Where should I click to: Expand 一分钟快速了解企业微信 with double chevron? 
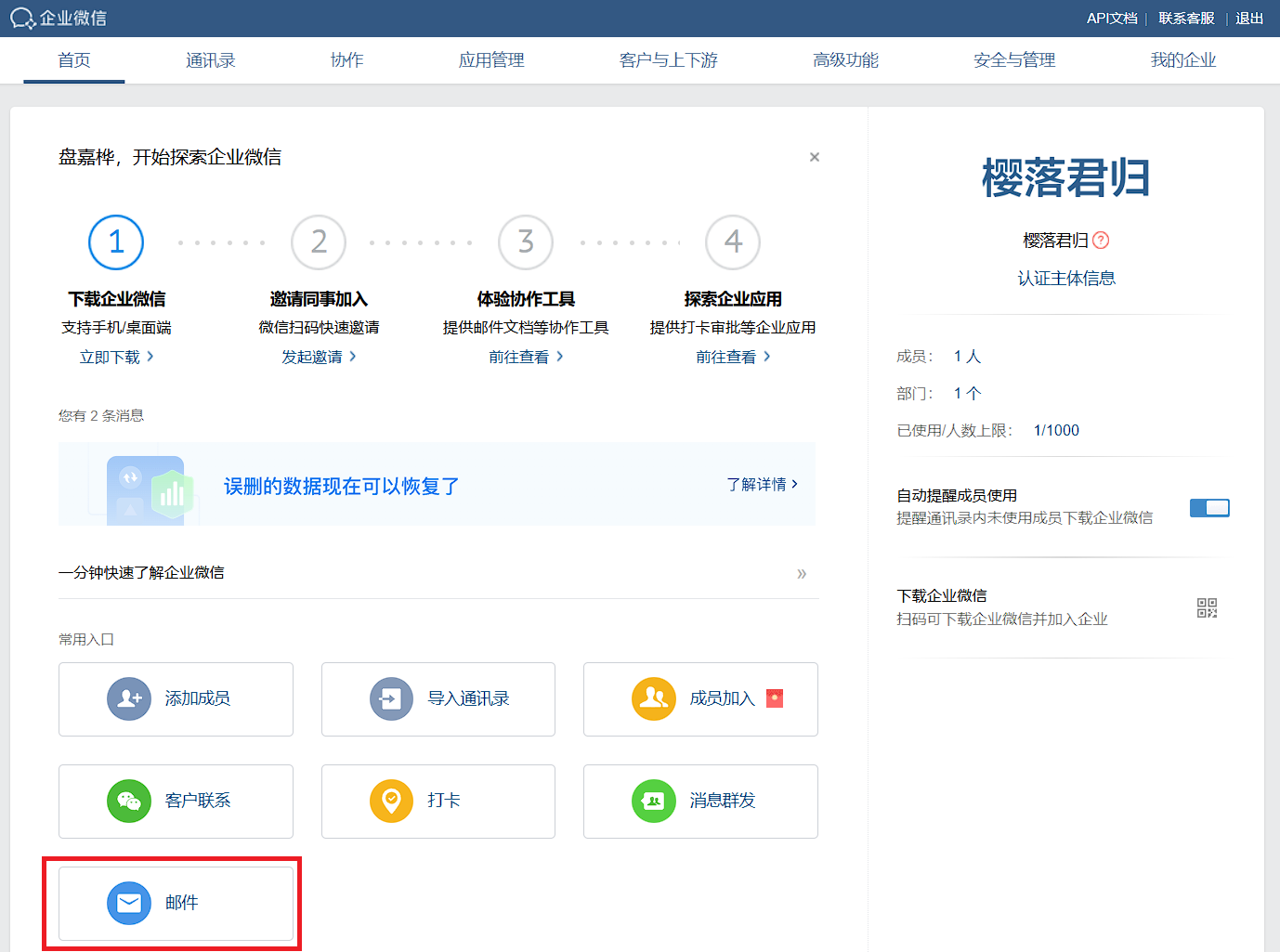802,574
